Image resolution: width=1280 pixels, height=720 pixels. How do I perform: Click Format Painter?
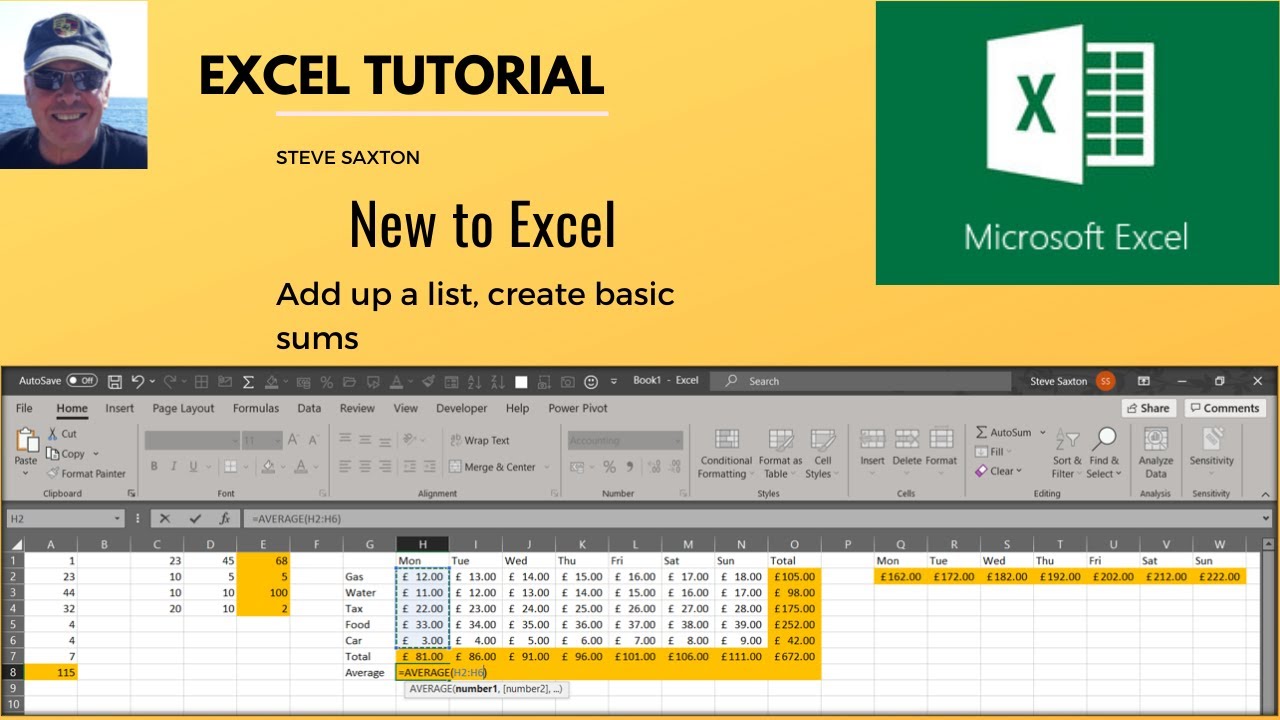[86, 474]
